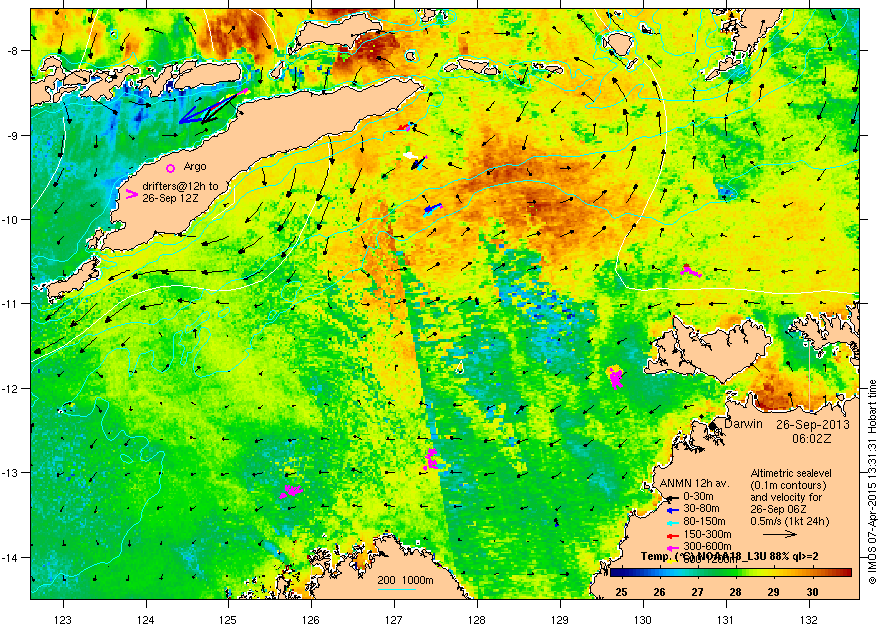Screen dimensions: 880x630
Task: Click longitude axis label 131
Action: point(726,620)
